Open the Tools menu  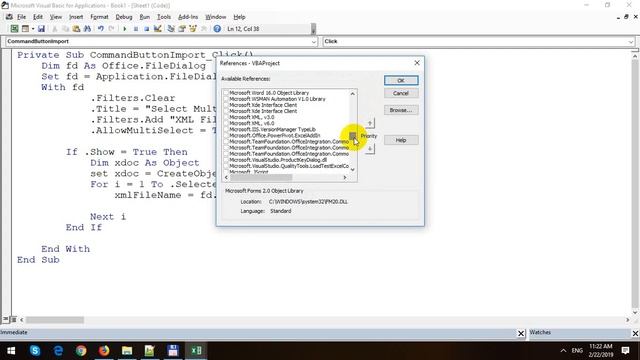pyautogui.click(x=164, y=17)
